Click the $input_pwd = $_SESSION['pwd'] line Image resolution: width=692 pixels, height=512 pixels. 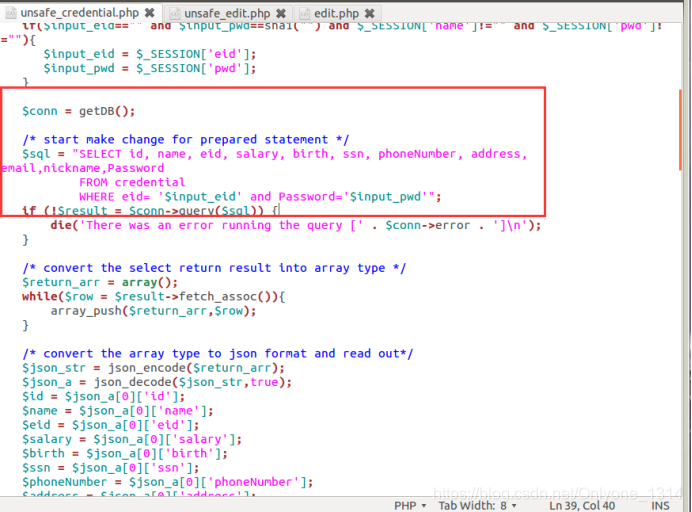point(150,68)
